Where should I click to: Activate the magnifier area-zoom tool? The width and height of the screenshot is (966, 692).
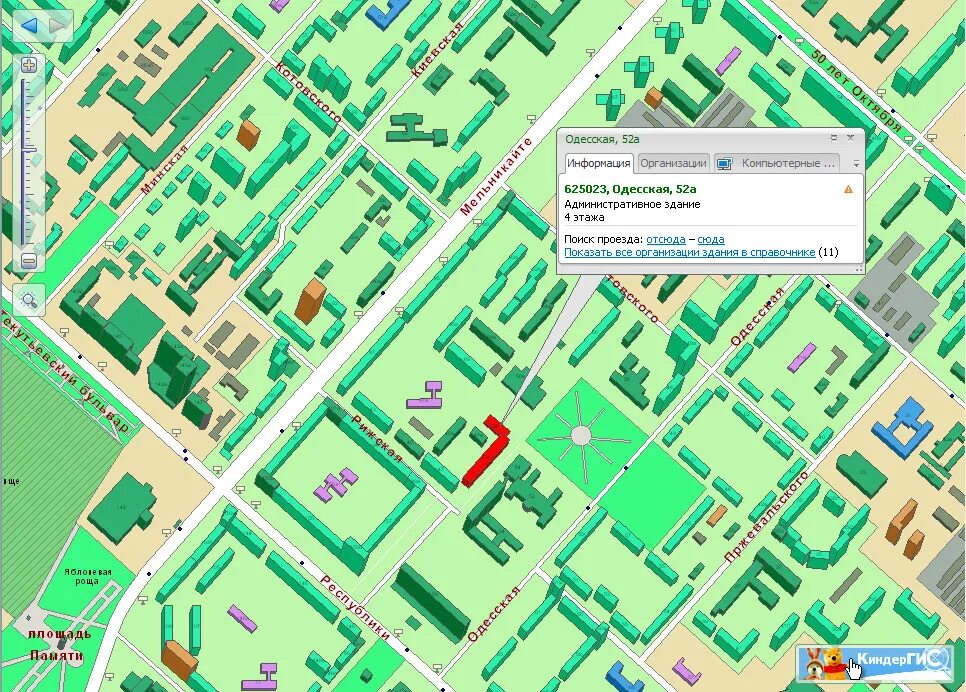click(29, 300)
